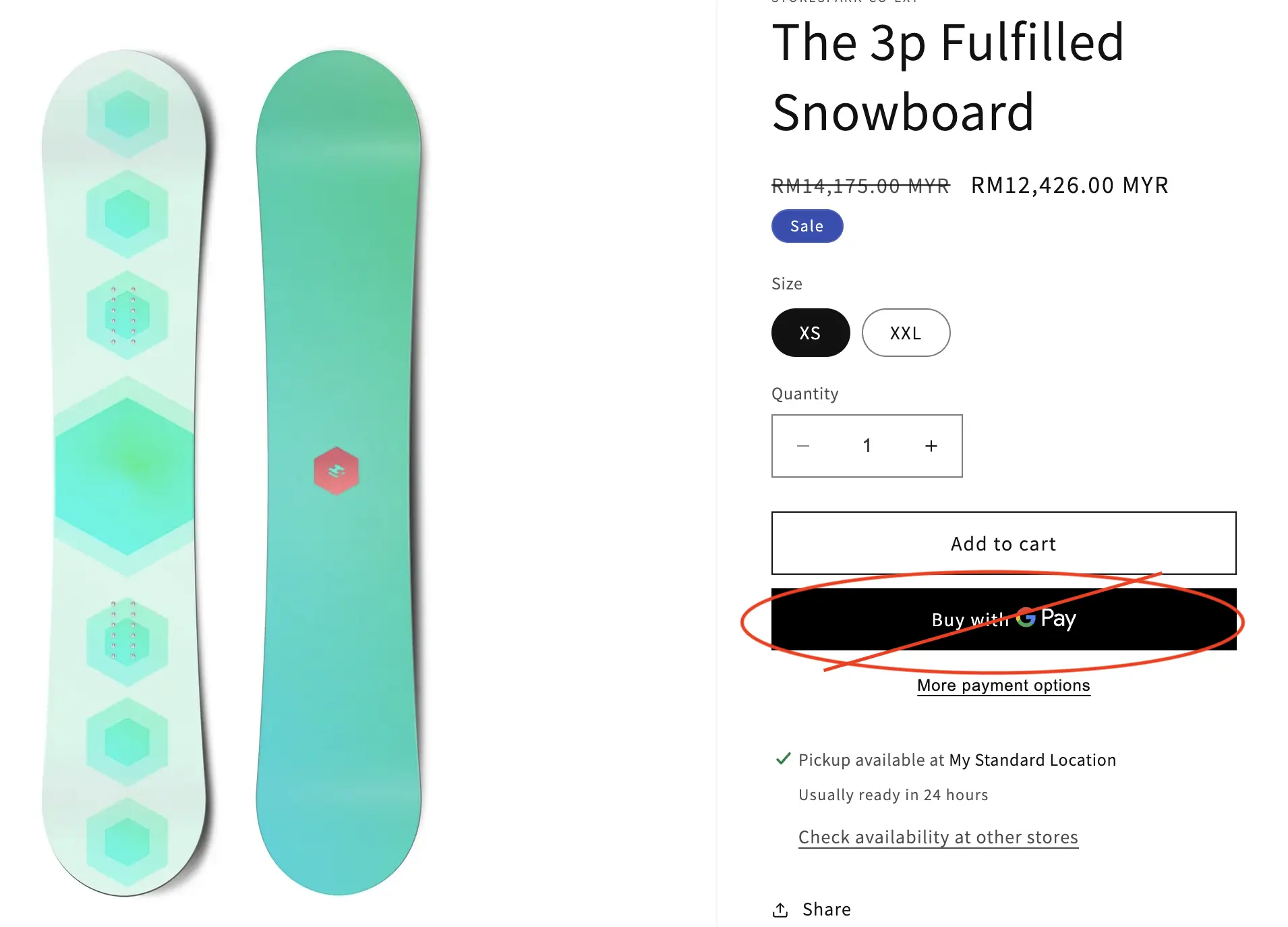
Task: Open Check availability at other stores
Action: coord(937,837)
